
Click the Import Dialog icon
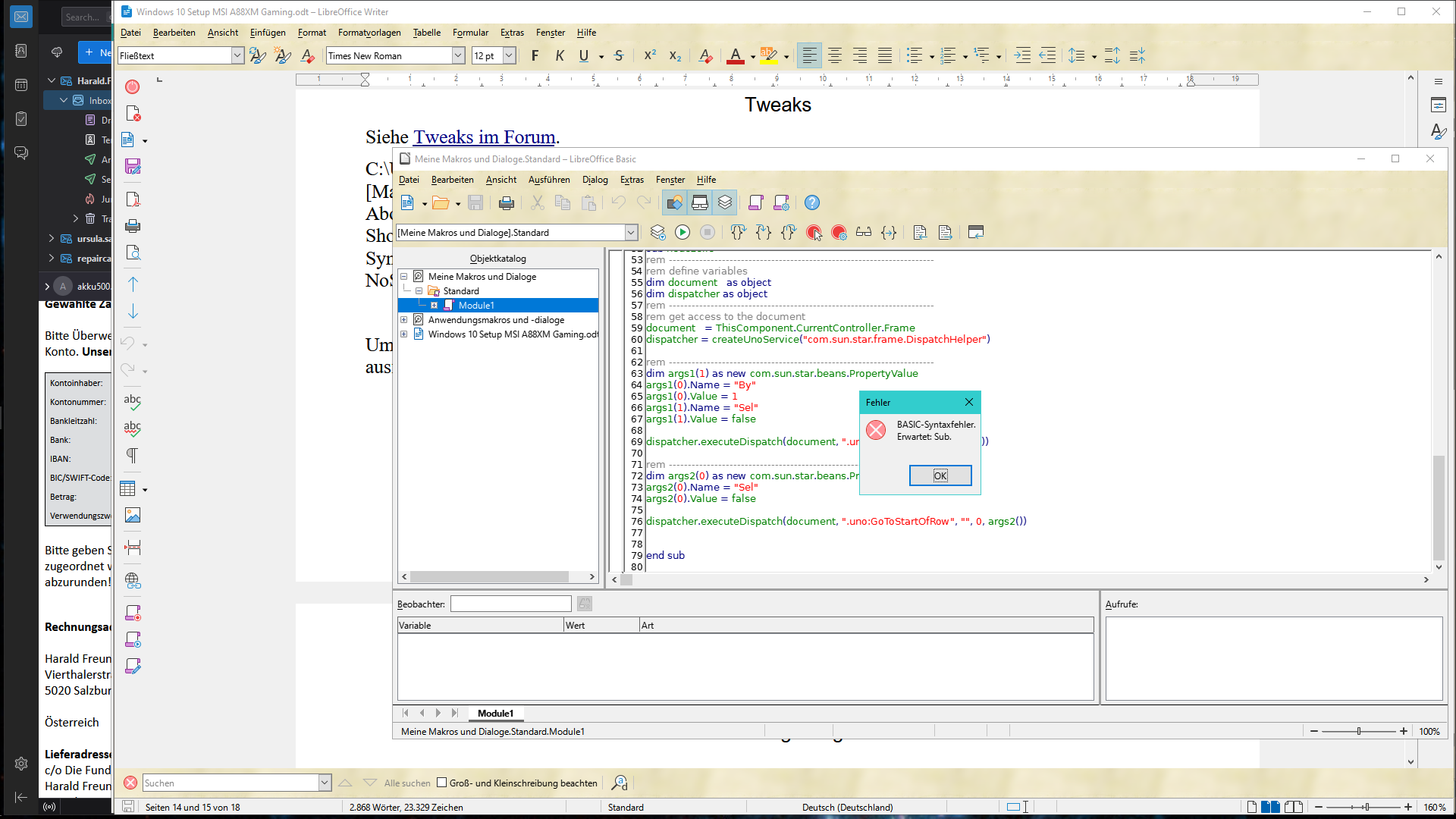pos(976,233)
